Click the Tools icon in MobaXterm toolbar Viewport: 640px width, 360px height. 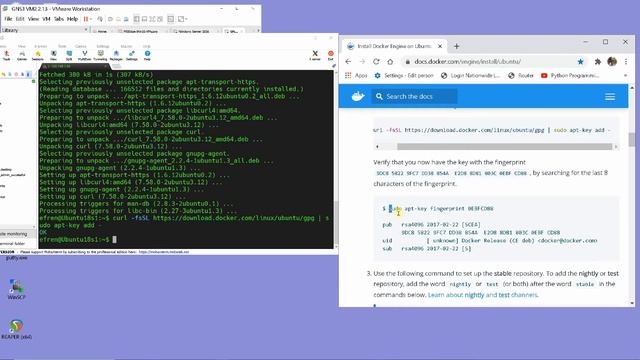7,56
